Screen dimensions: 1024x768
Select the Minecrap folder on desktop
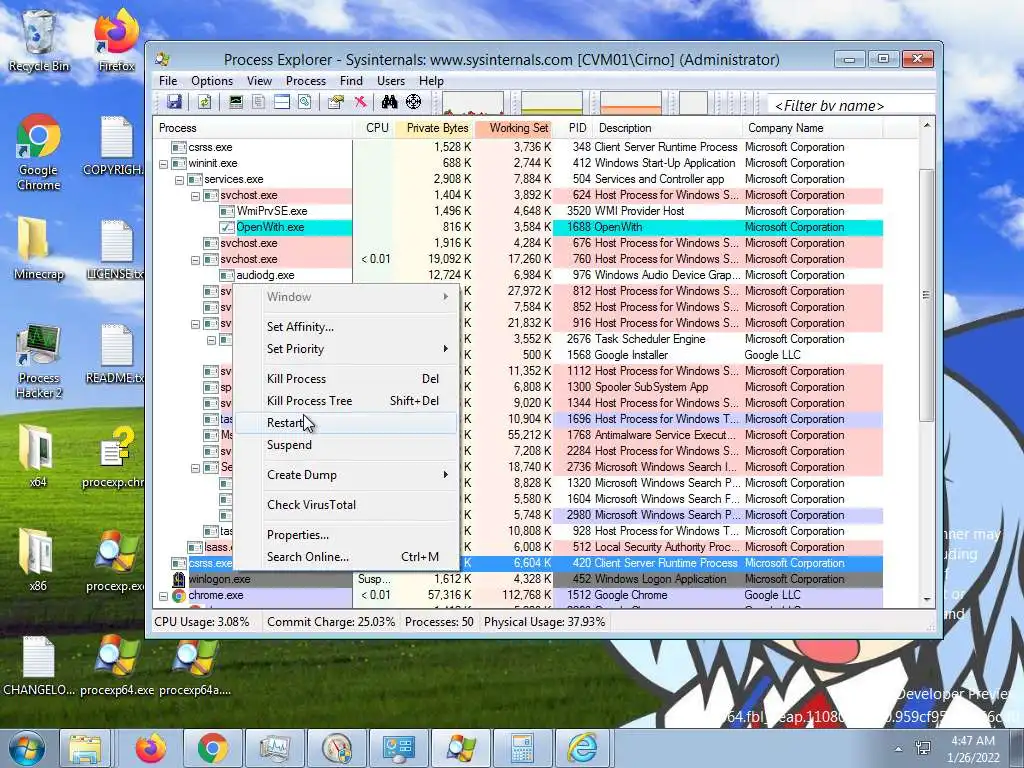point(39,250)
